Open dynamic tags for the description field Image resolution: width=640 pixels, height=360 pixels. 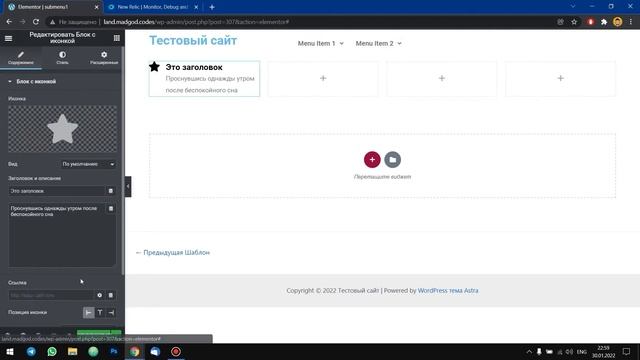[111, 209]
